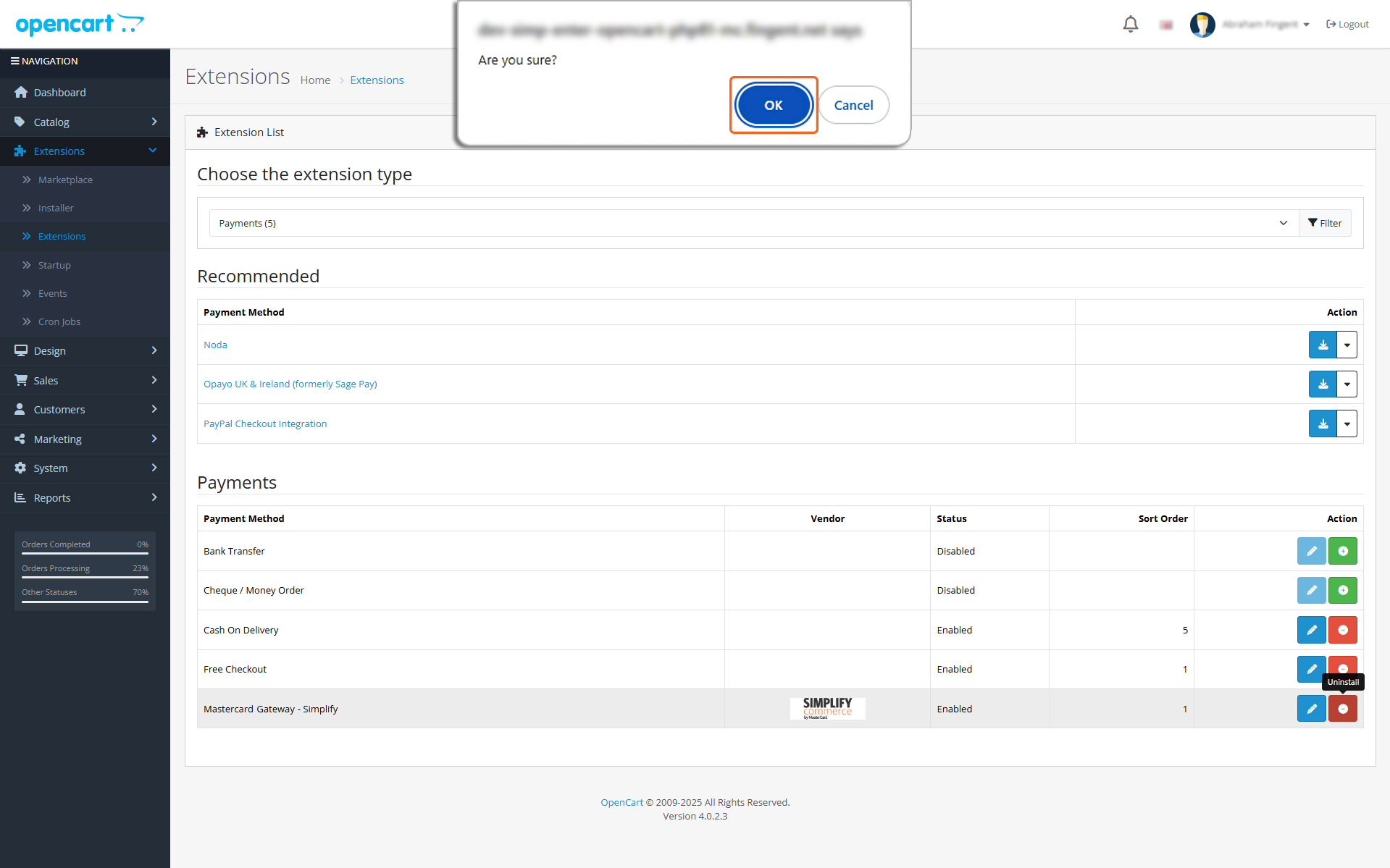Open dropdown caret next to Opayo download
Viewport: 1390px width, 868px height.
[x=1347, y=384]
